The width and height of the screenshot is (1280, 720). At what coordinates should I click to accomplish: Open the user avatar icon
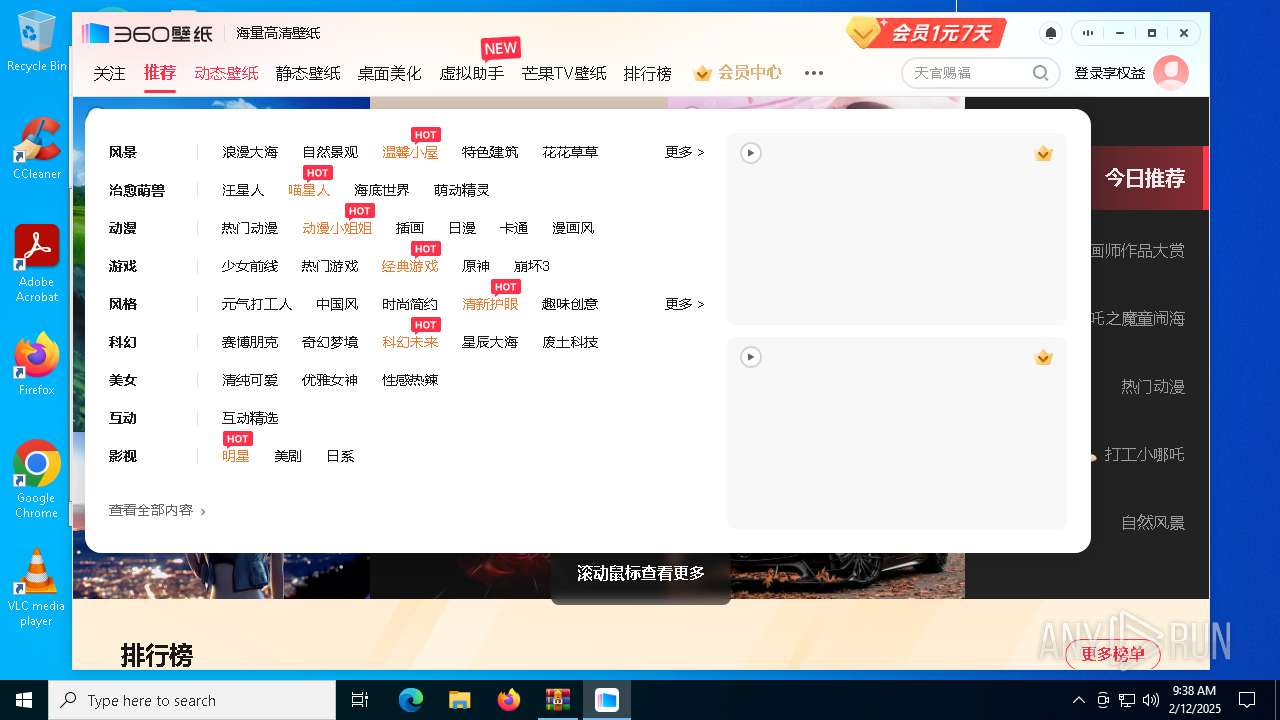[x=1171, y=73]
